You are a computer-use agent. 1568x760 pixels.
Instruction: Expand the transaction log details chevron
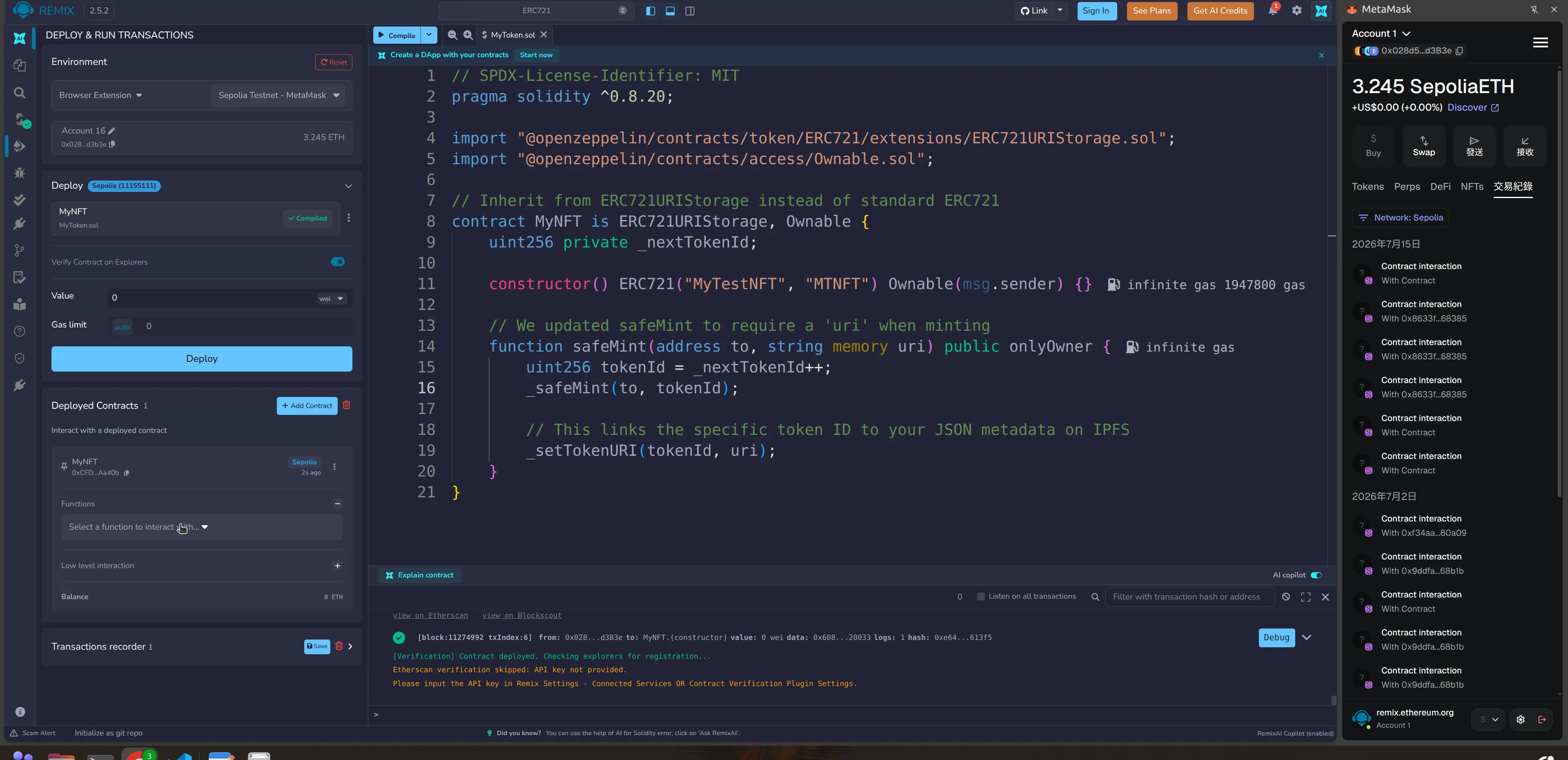[1306, 637]
